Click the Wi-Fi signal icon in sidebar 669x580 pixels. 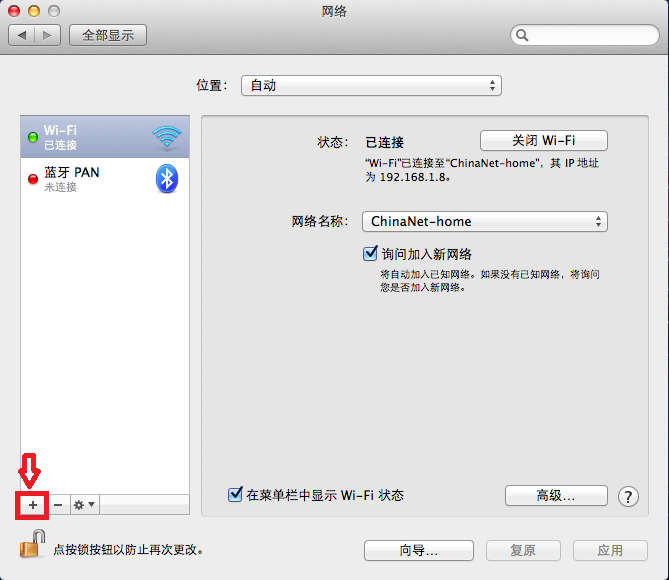tap(167, 137)
